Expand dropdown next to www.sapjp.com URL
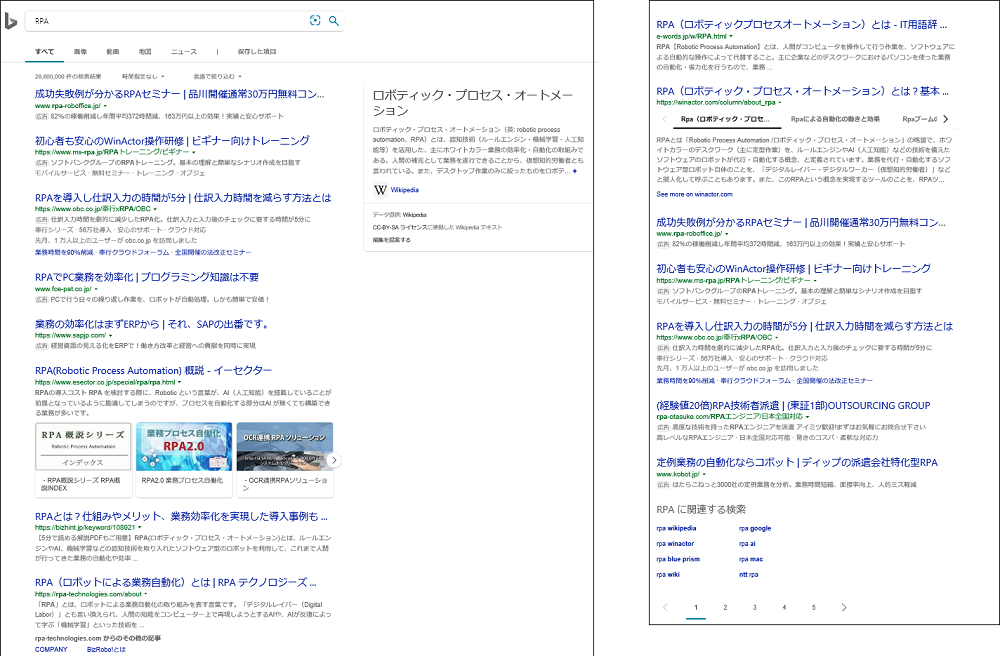 pos(110,335)
